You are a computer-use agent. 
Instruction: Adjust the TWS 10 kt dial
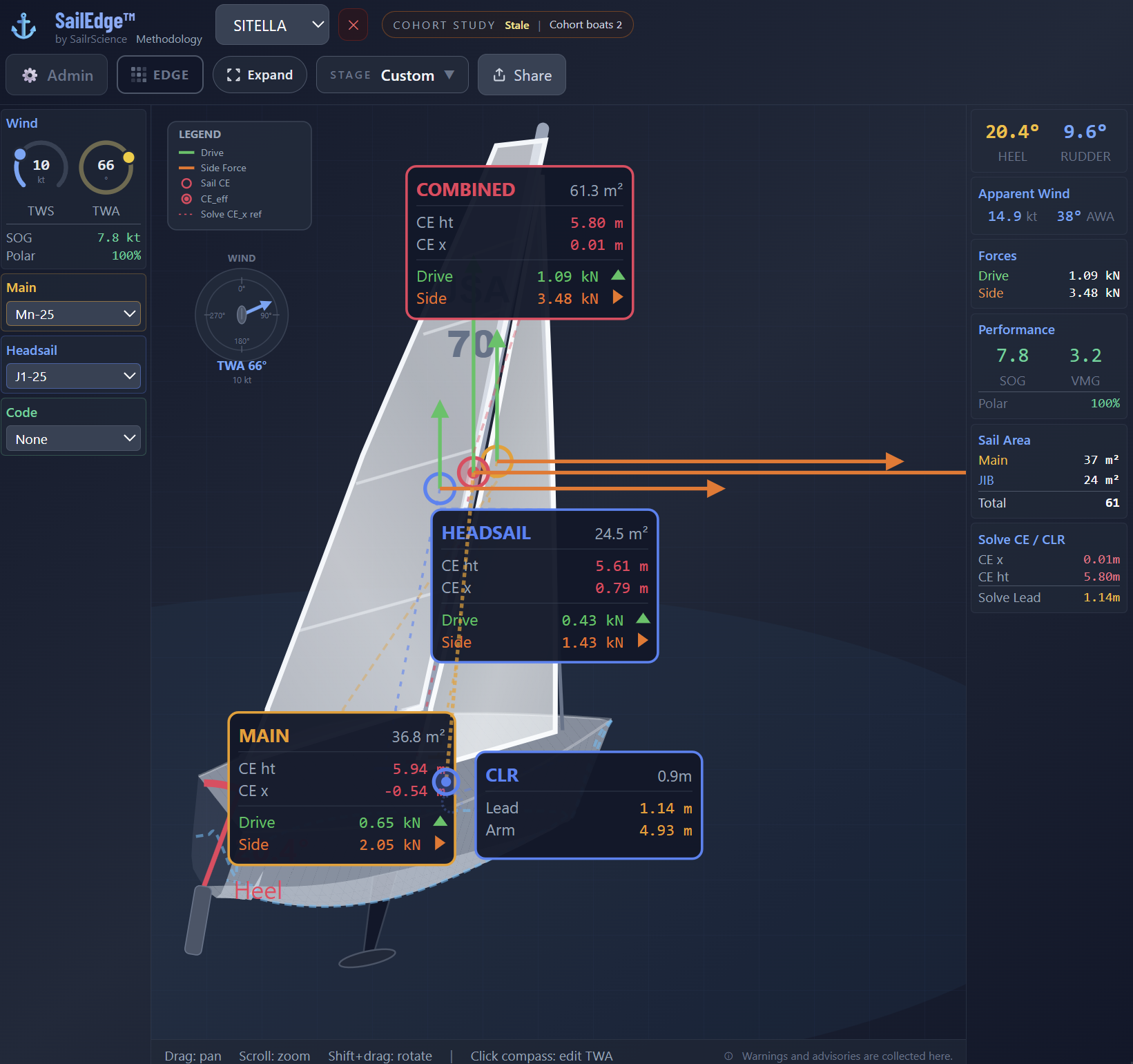click(x=41, y=167)
